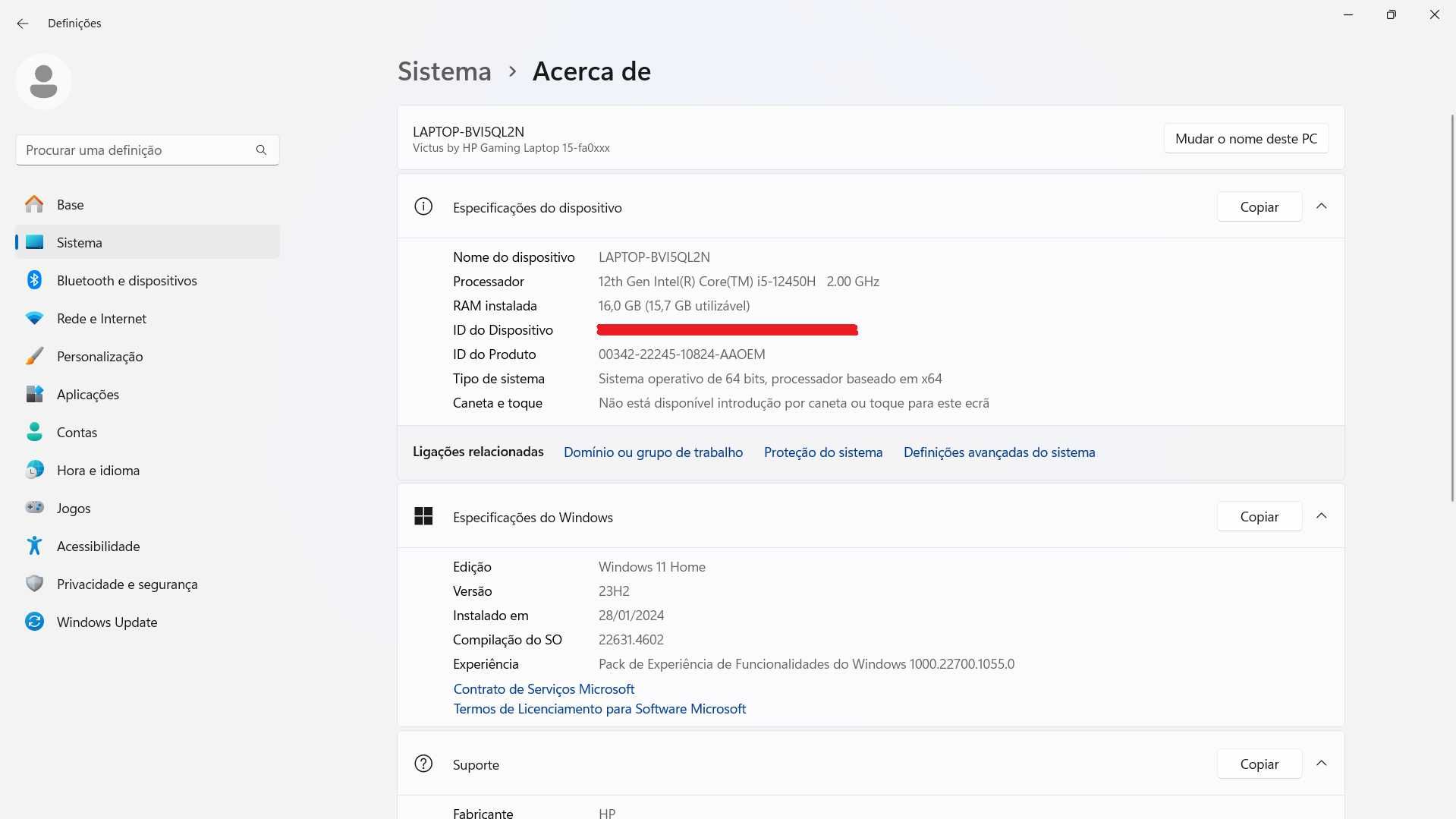Screen dimensions: 1456x819
Task: Open Personalização settings
Action: (x=147, y=356)
